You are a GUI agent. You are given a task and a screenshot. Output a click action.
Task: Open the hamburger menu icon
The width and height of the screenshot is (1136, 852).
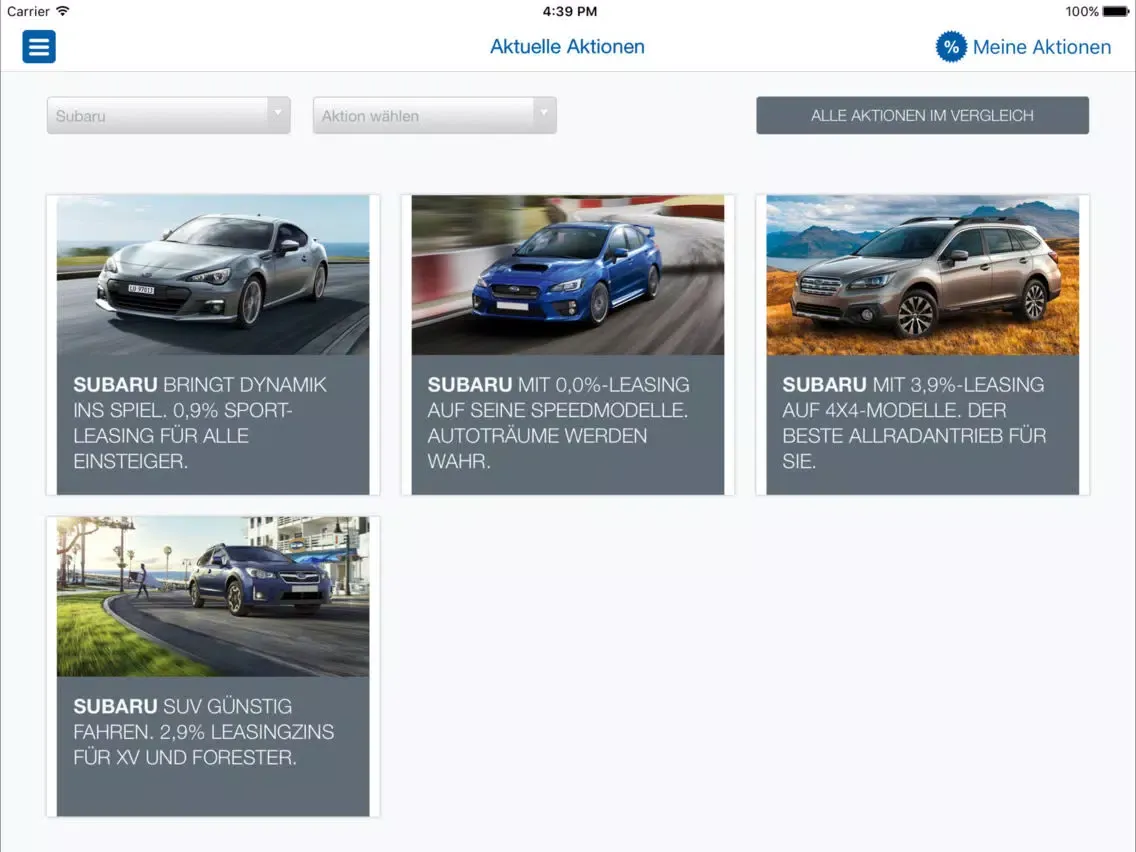coord(39,46)
